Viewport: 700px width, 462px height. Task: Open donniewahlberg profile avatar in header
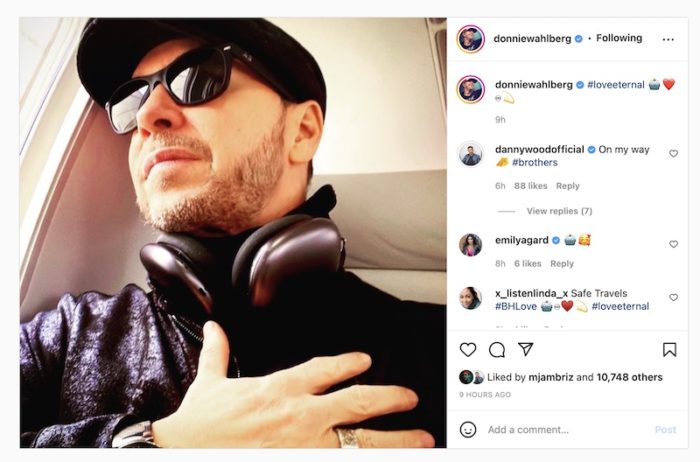pos(471,39)
